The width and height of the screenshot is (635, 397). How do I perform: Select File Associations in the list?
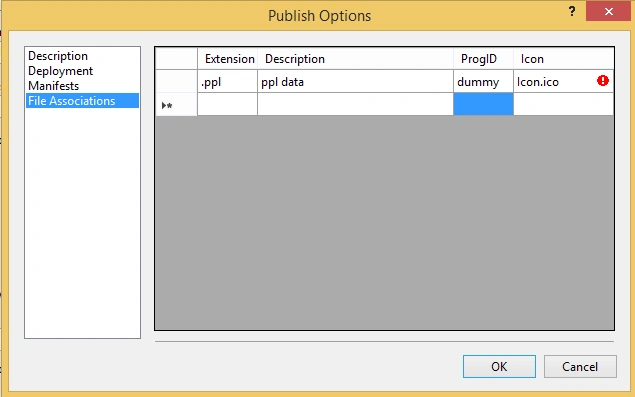point(83,101)
